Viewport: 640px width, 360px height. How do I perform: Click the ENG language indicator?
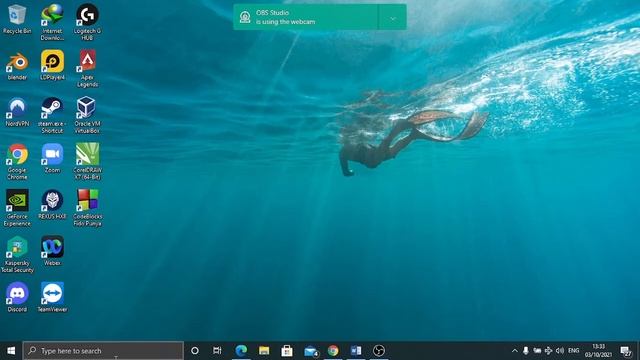click(573, 351)
